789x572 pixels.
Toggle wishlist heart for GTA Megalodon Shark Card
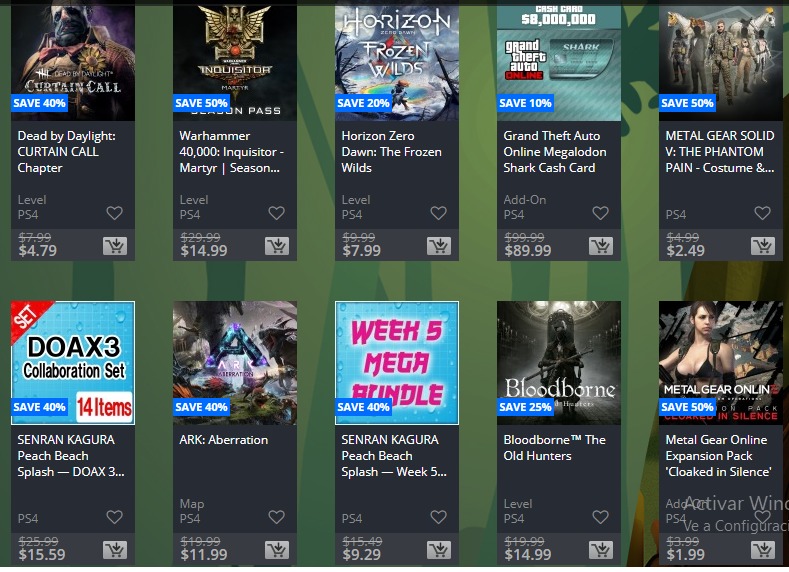point(601,213)
